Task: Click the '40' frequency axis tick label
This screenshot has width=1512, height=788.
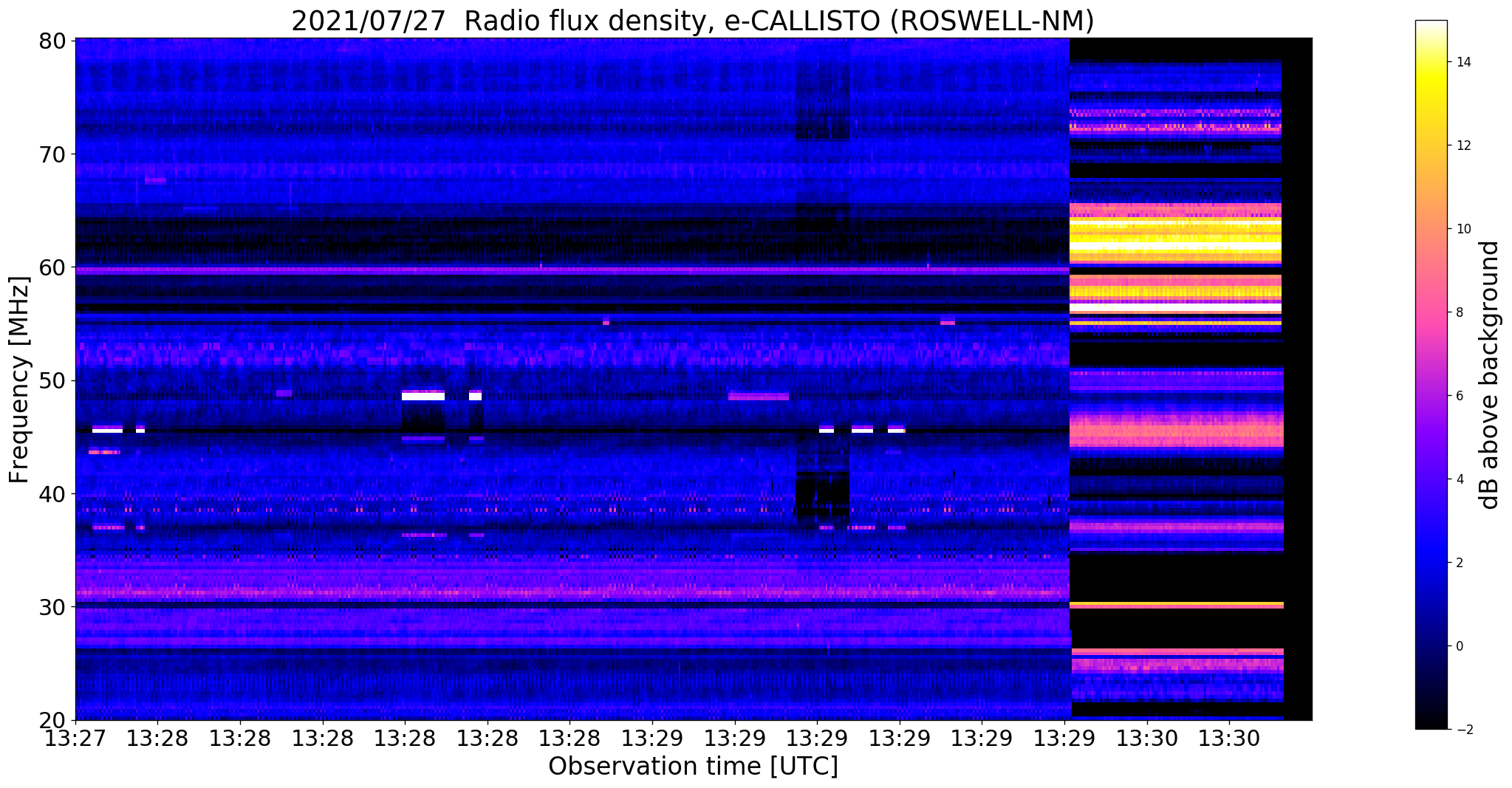Action: click(x=54, y=493)
